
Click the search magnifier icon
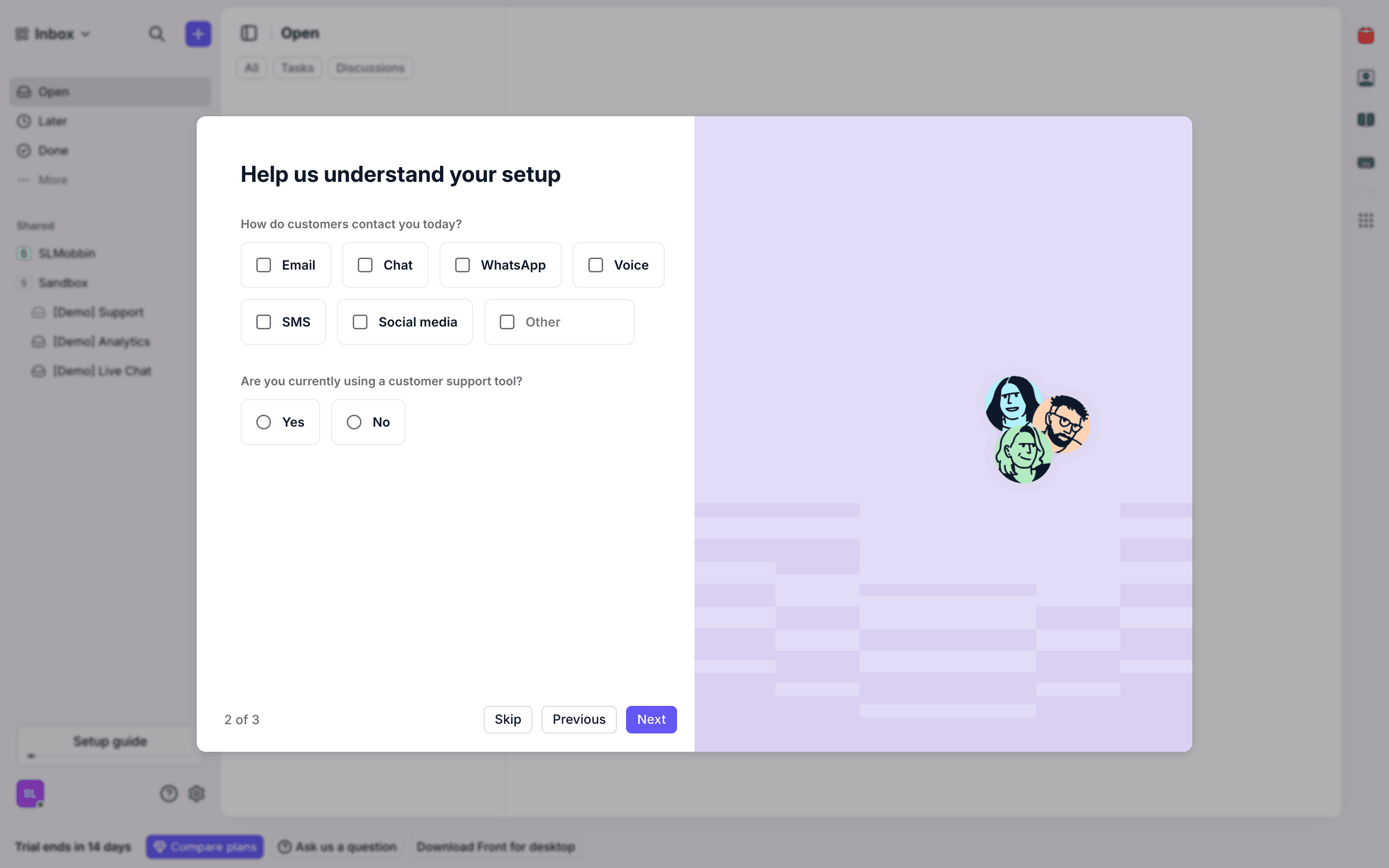[156, 34]
